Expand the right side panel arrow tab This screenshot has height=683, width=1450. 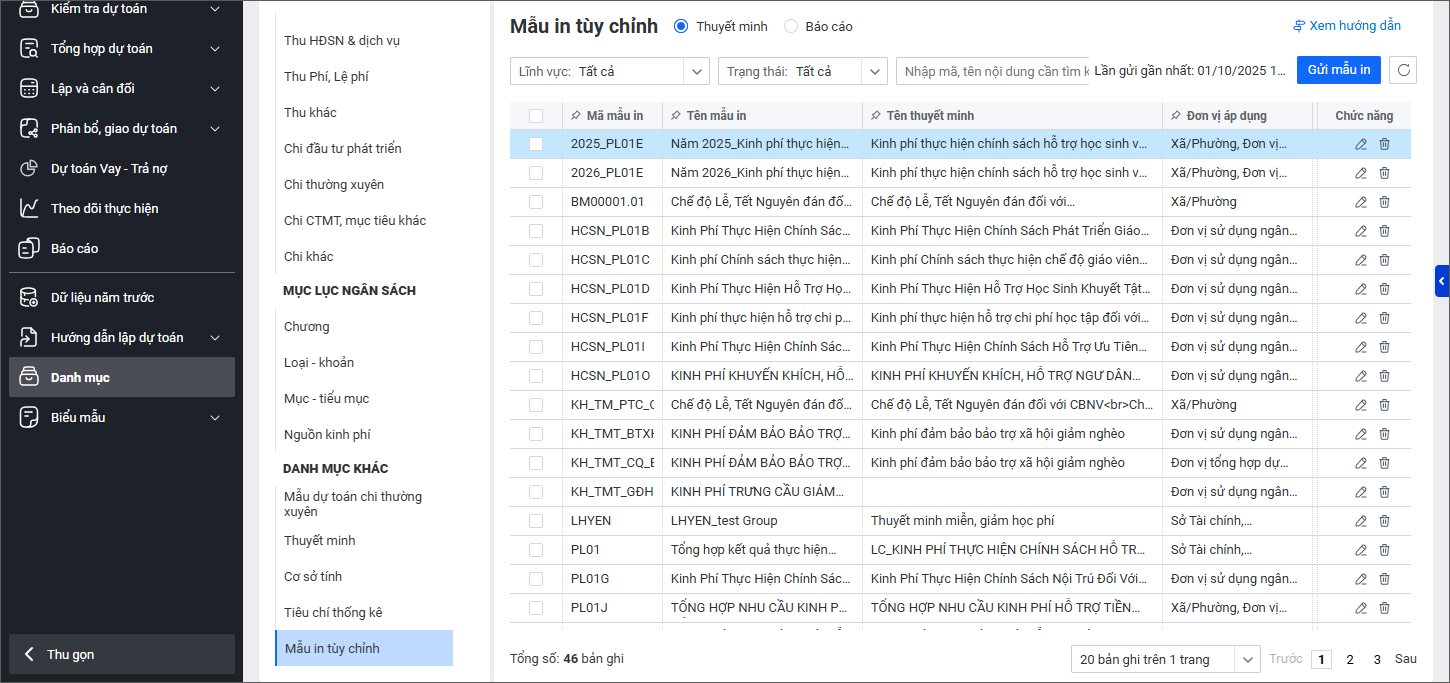[x=1441, y=282]
